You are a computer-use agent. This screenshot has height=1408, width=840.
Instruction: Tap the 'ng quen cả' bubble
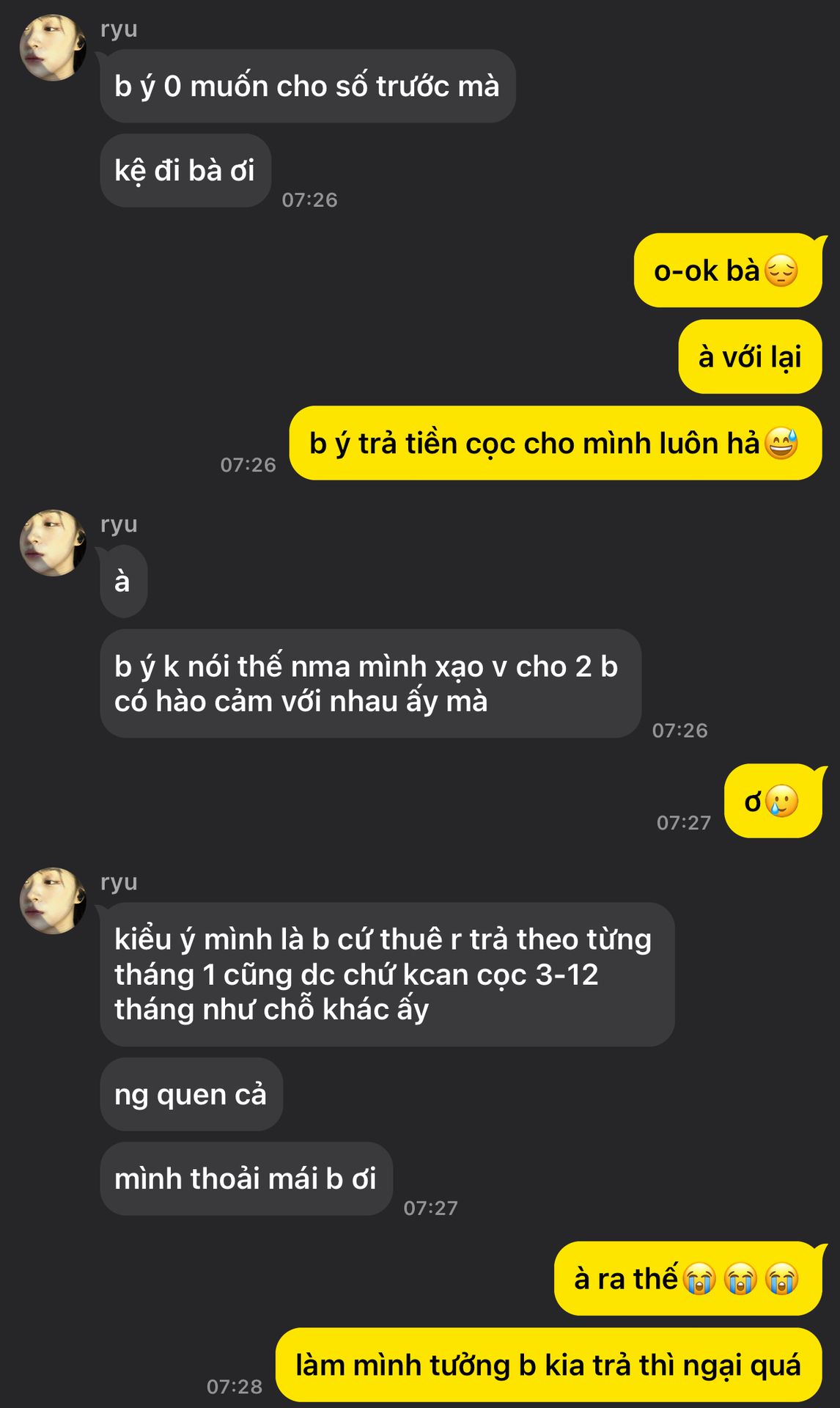tap(191, 1094)
